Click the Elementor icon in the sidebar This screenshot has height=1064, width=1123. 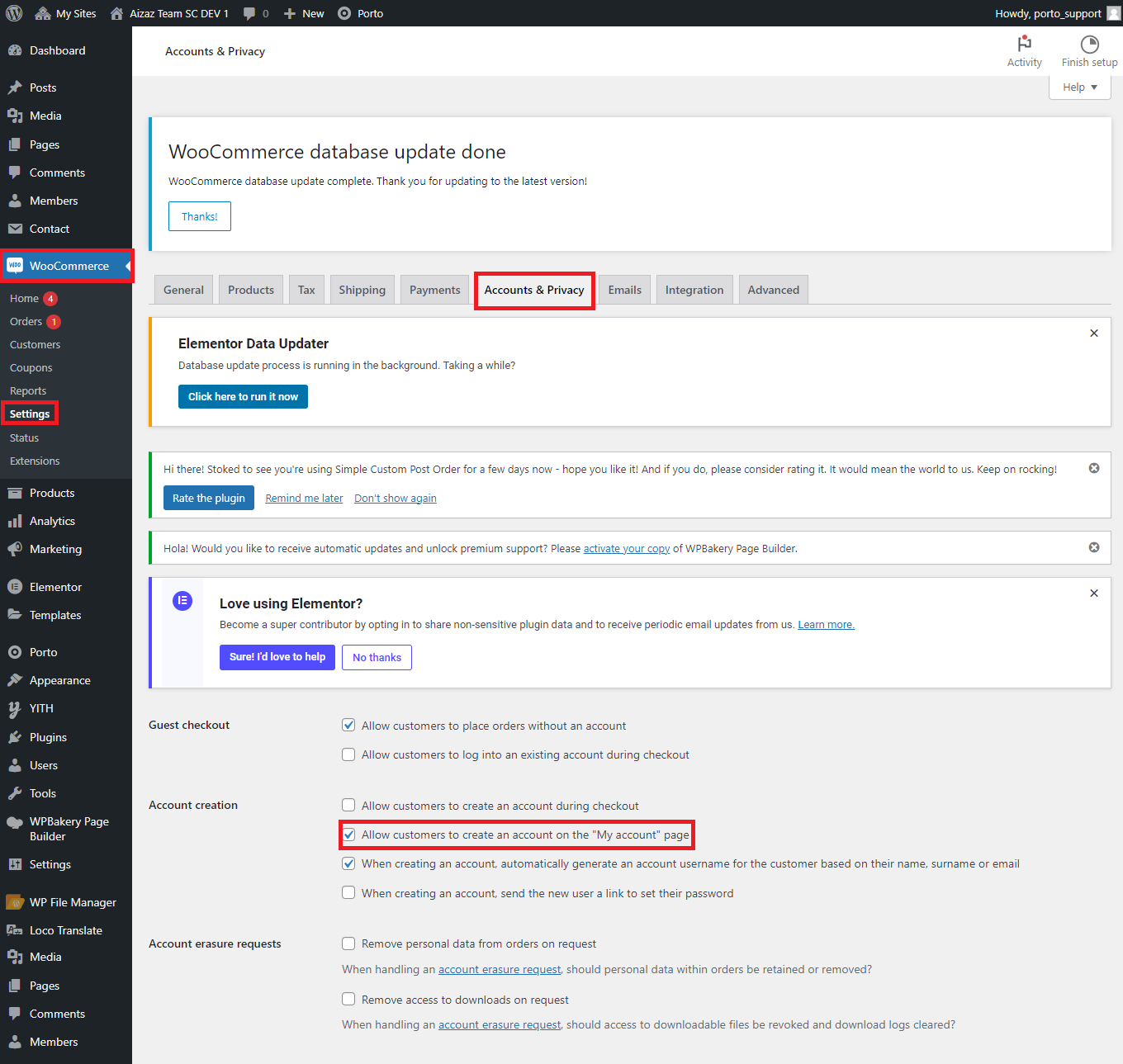click(15, 587)
